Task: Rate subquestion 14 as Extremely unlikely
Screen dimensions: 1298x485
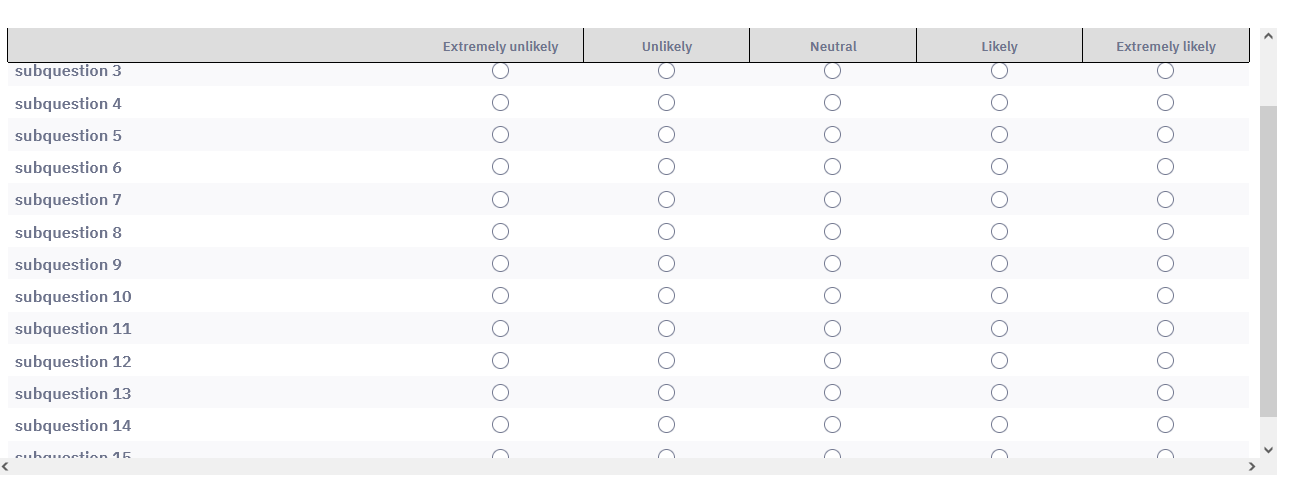Action: pos(500,425)
